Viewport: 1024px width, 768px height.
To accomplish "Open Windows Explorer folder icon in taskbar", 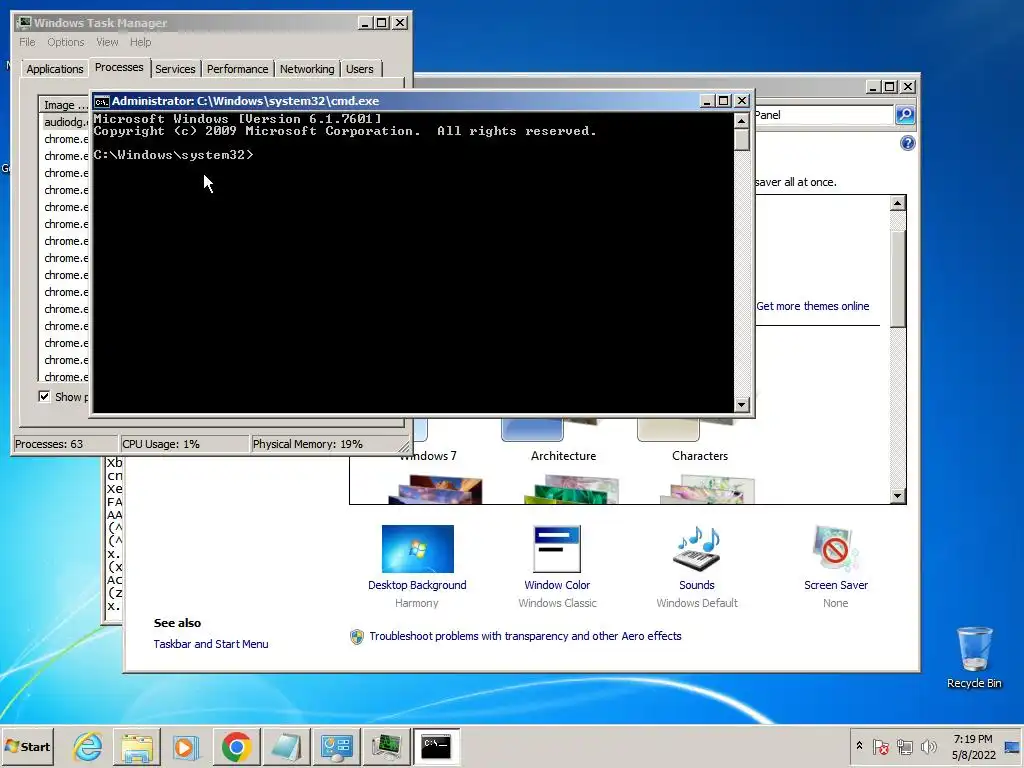I will [137, 746].
